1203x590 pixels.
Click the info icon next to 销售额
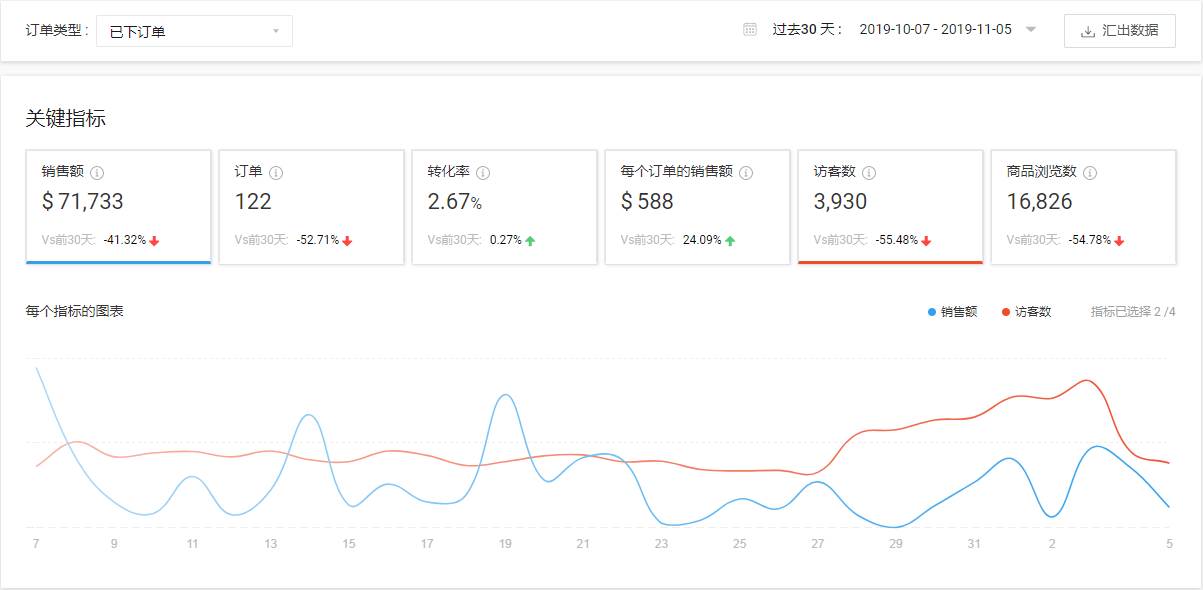[x=97, y=172]
